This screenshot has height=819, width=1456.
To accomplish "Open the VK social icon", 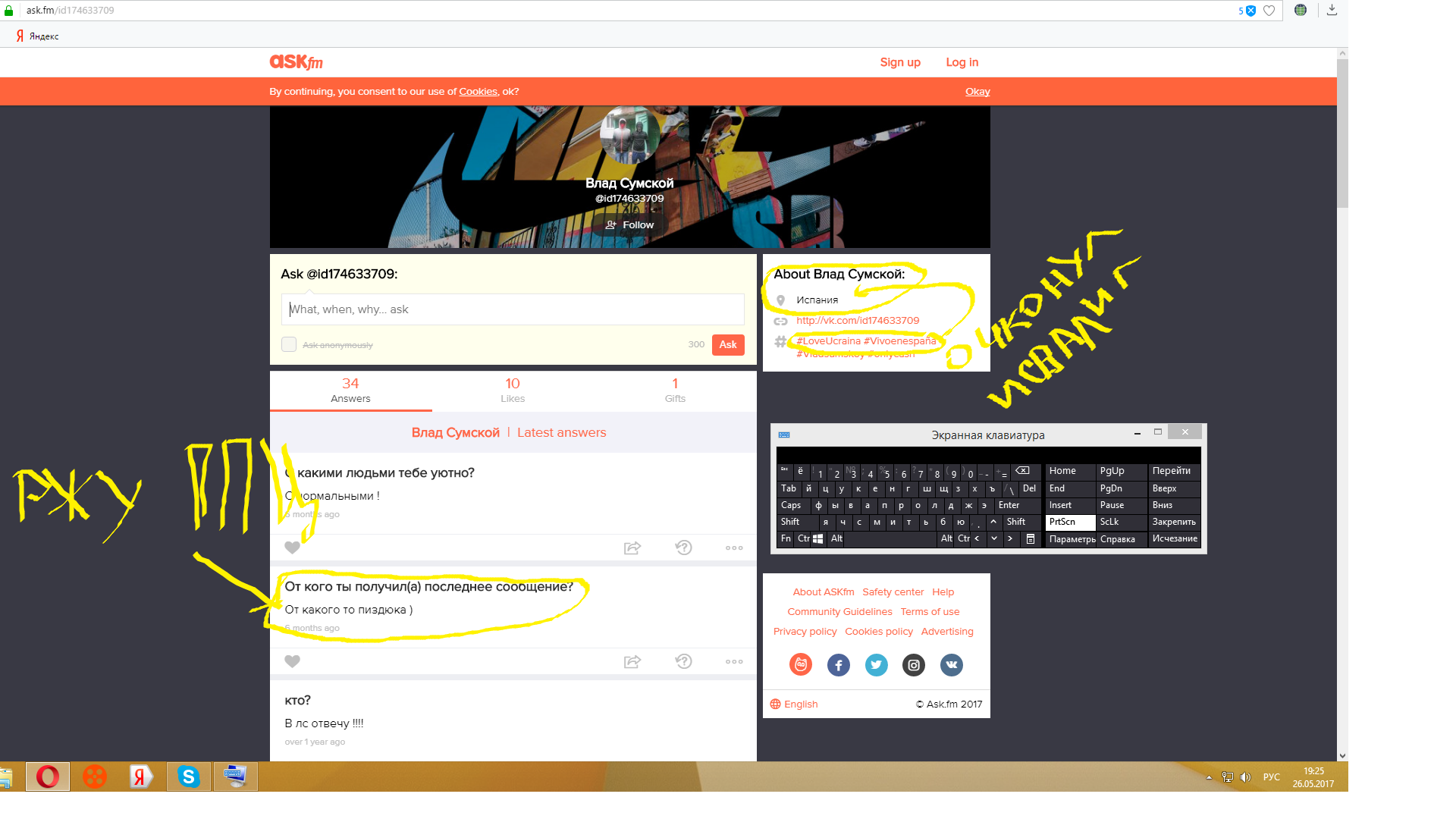I will click(x=951, y=665).
